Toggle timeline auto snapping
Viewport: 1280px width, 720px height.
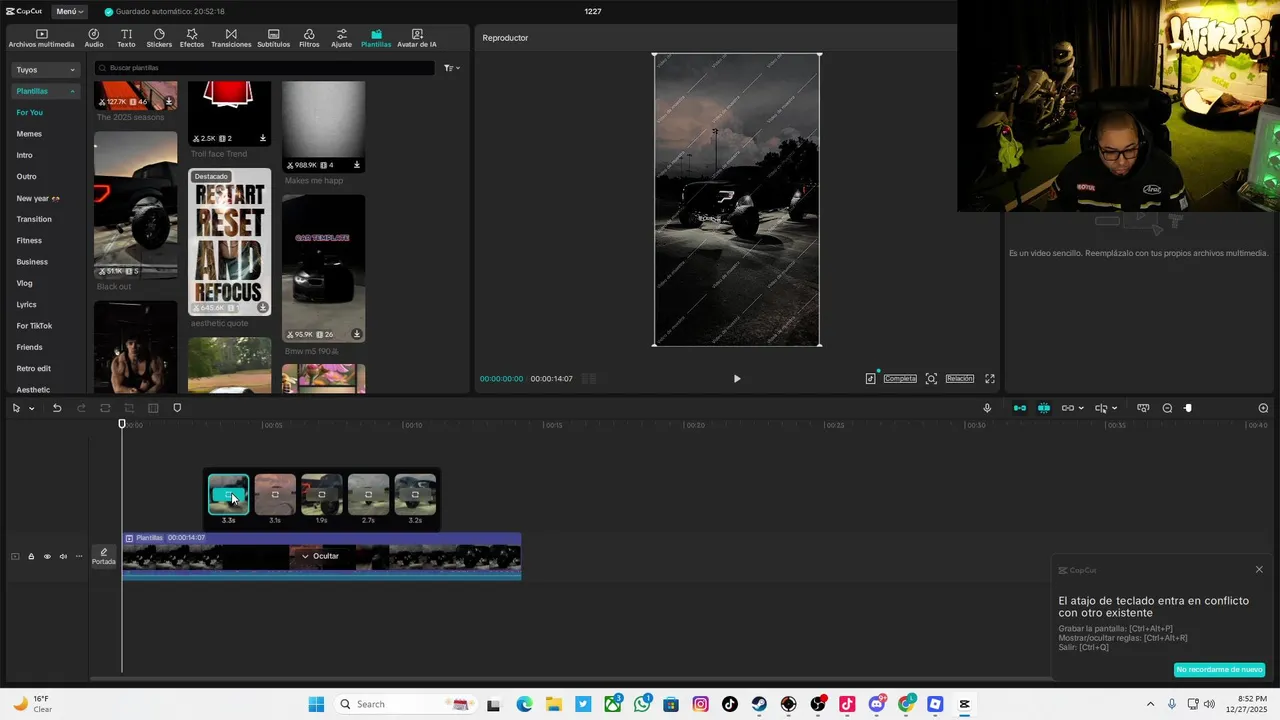pyautogui.click(x=1044, y=408)
